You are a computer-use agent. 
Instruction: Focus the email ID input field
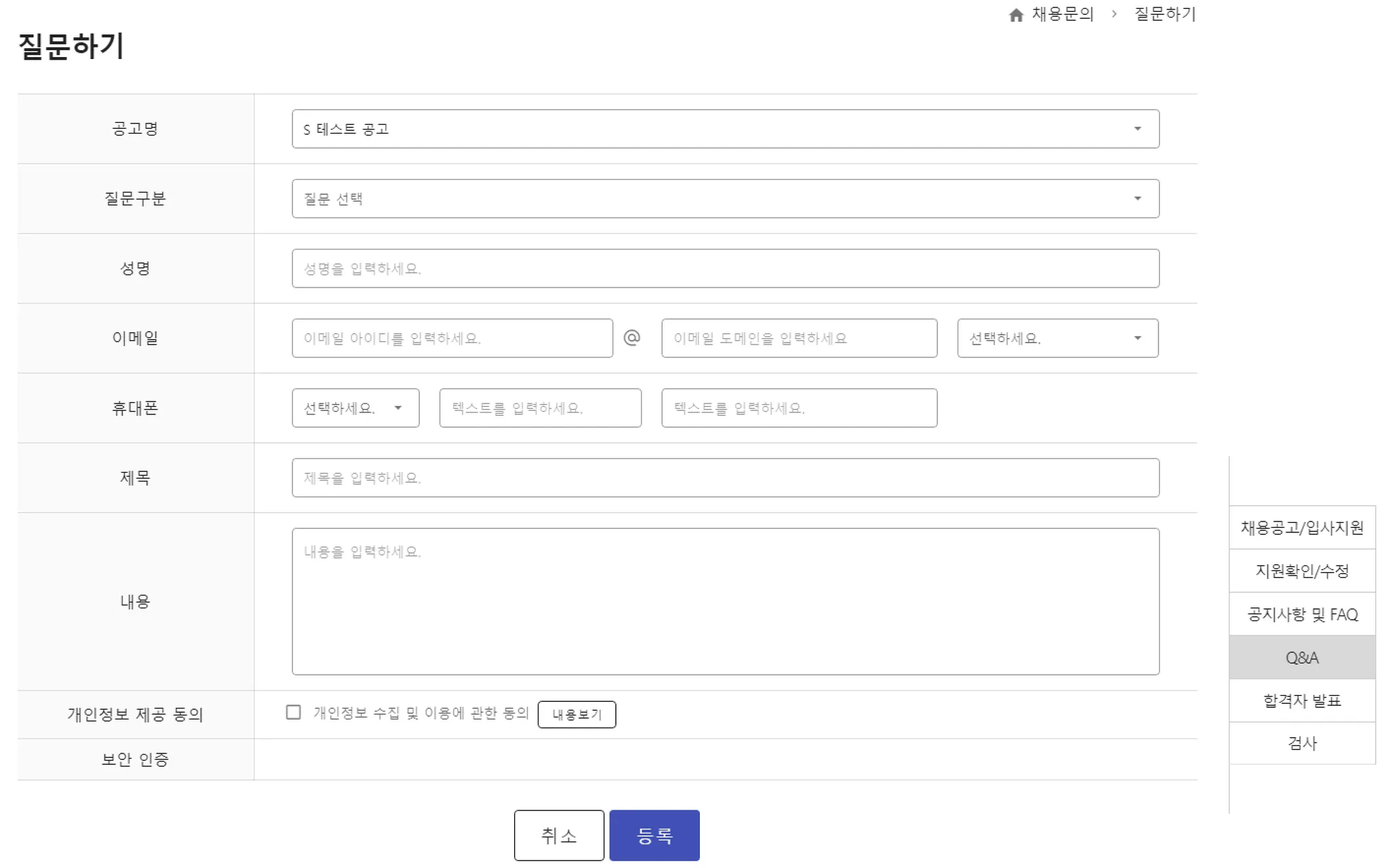pos(452,338)
